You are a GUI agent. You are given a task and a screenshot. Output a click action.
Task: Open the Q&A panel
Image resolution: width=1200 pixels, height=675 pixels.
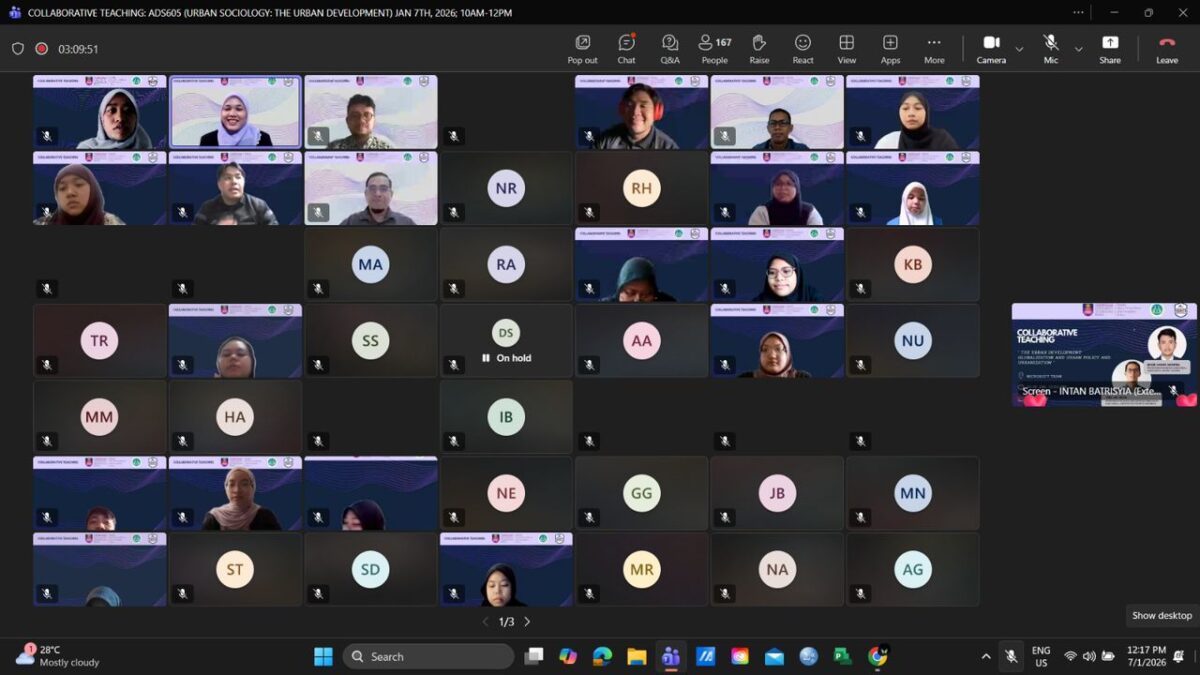pos(670,48)
